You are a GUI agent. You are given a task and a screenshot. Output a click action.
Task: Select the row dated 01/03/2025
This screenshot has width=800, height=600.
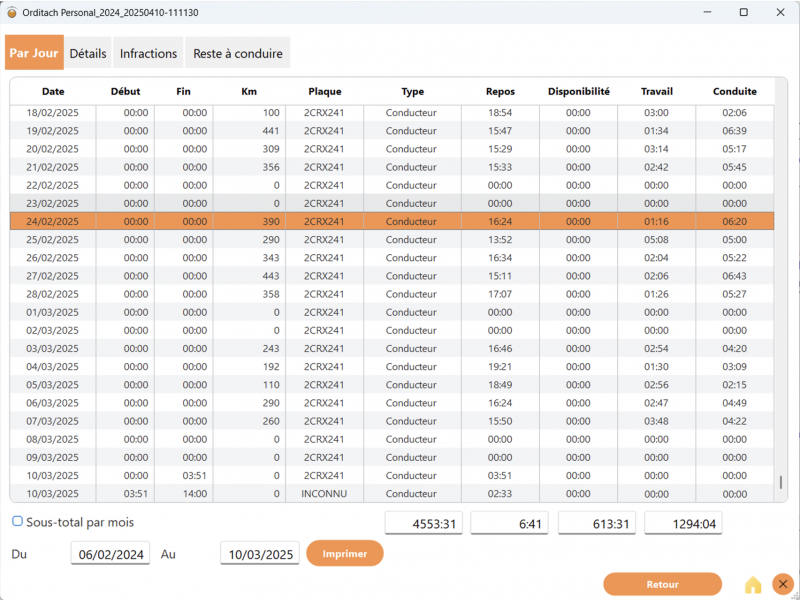pos(392,312)
